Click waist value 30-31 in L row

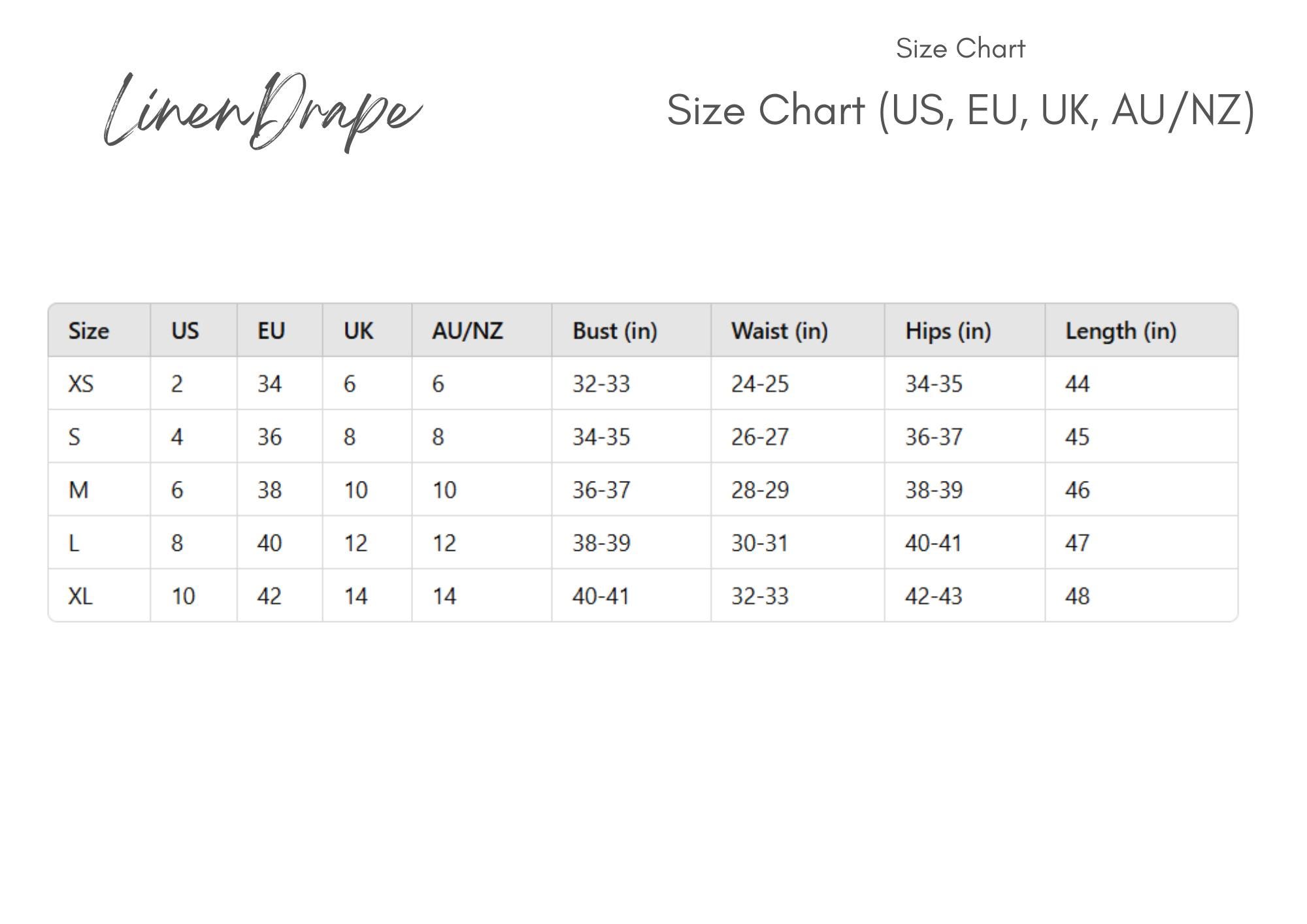tap(759, 543)
